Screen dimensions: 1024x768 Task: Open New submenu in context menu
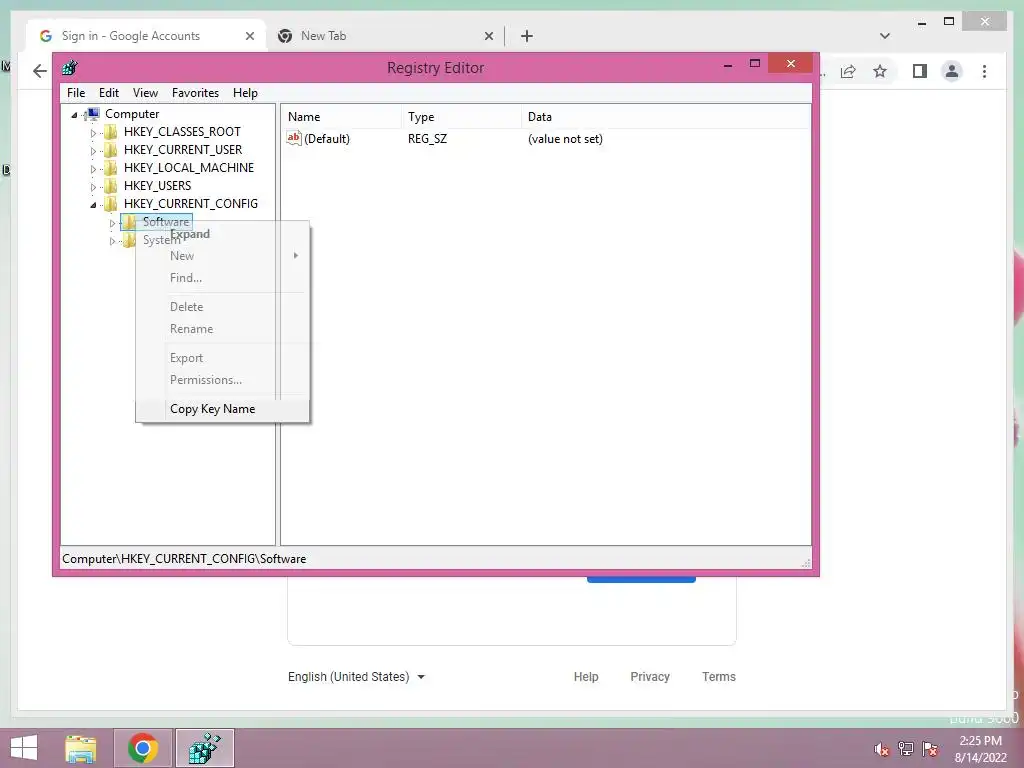pos(222,256)
